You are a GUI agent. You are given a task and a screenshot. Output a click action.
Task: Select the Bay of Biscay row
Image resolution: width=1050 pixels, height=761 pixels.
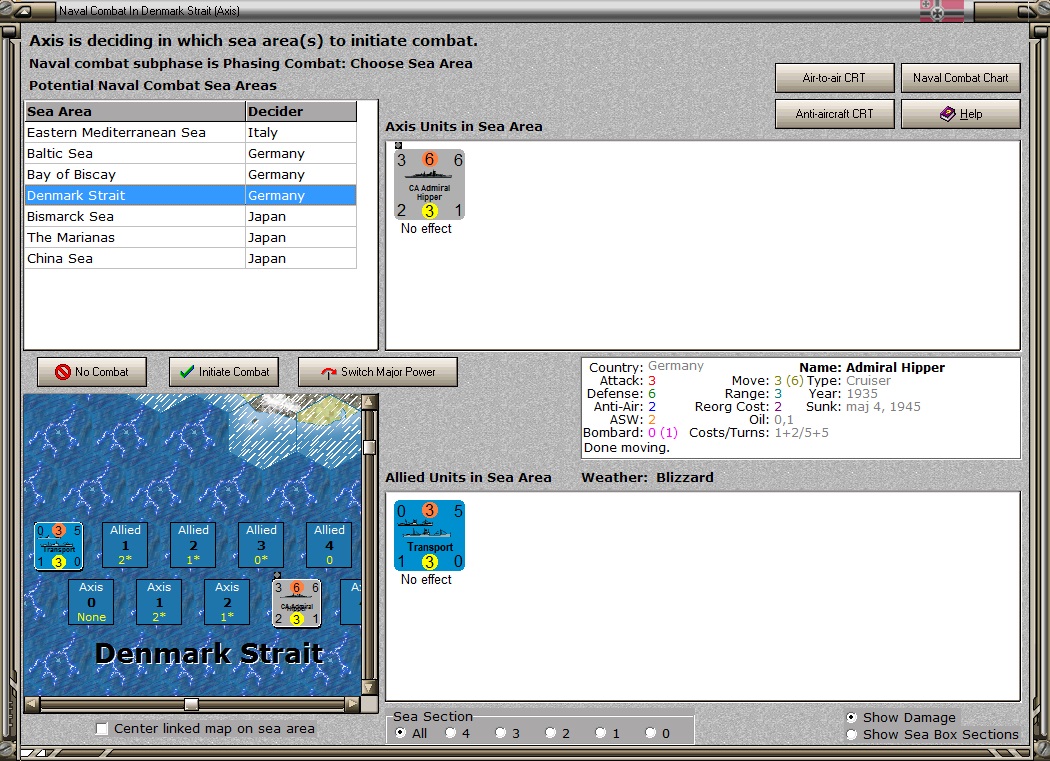(x=190, y=175)
